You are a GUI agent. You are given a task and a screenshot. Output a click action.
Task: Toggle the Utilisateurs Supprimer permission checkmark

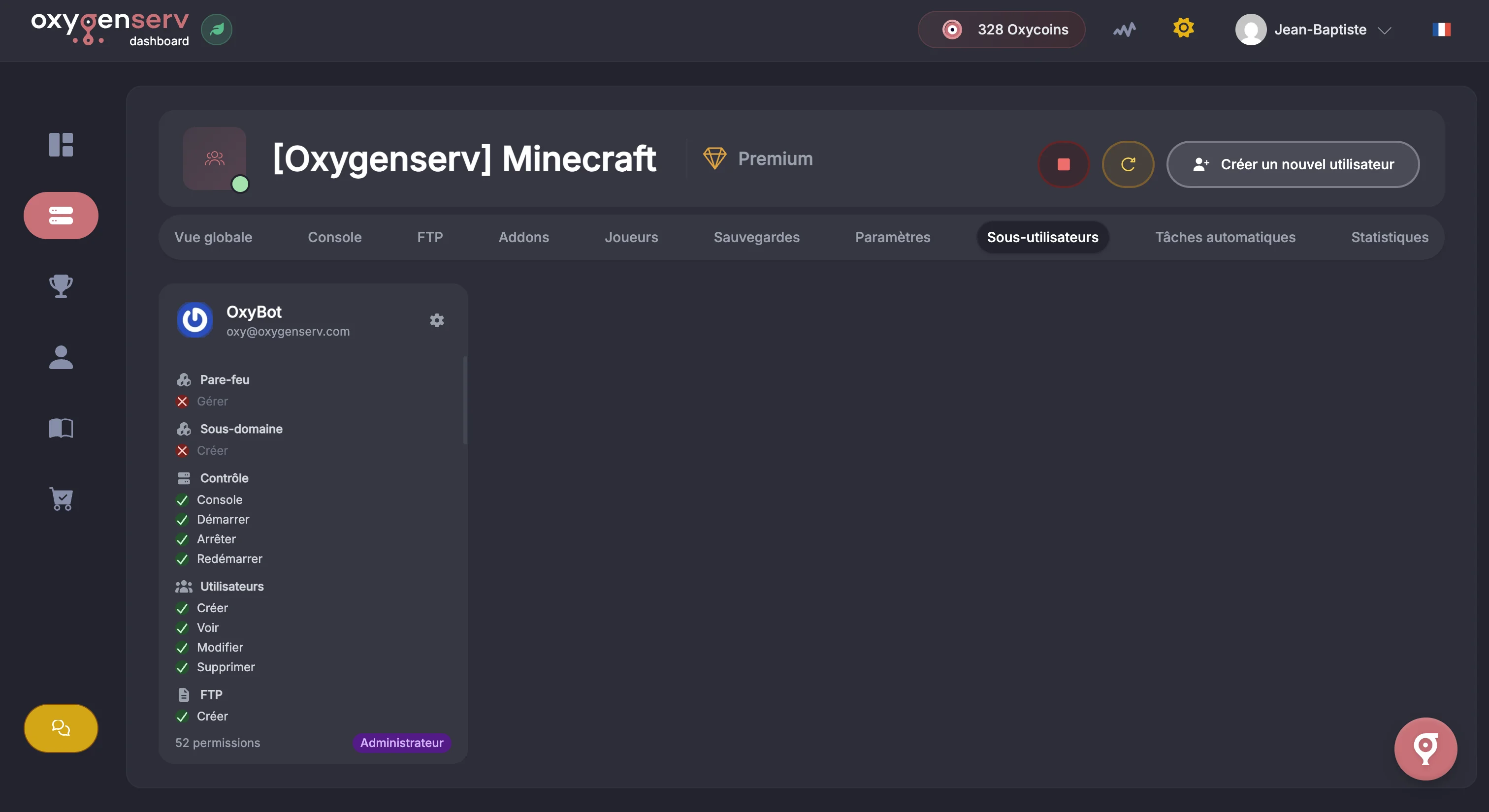(182, 668)
